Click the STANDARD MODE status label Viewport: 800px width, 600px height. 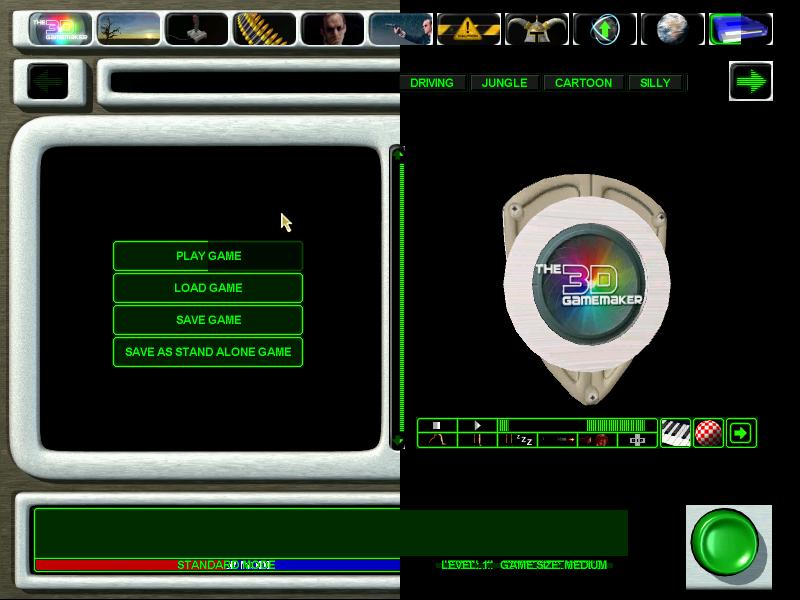click(226, 565)
